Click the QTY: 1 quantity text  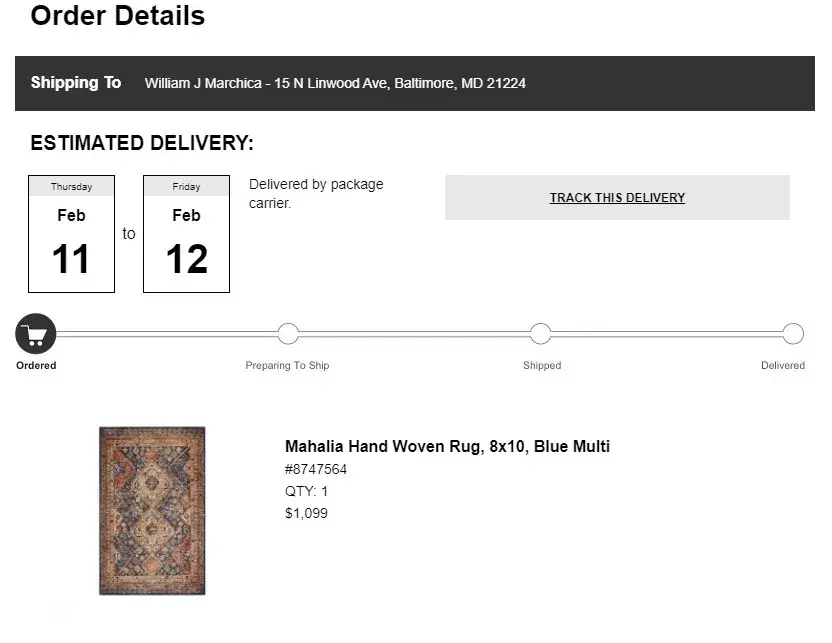(x=306, y=492)
